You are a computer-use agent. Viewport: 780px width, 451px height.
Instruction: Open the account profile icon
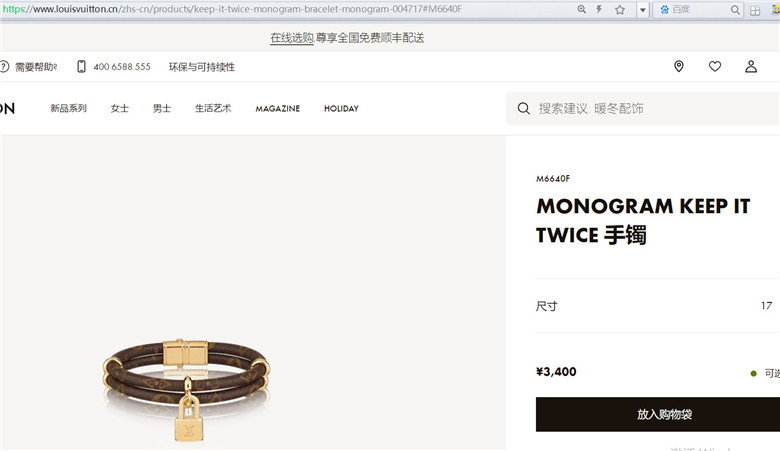751,66
